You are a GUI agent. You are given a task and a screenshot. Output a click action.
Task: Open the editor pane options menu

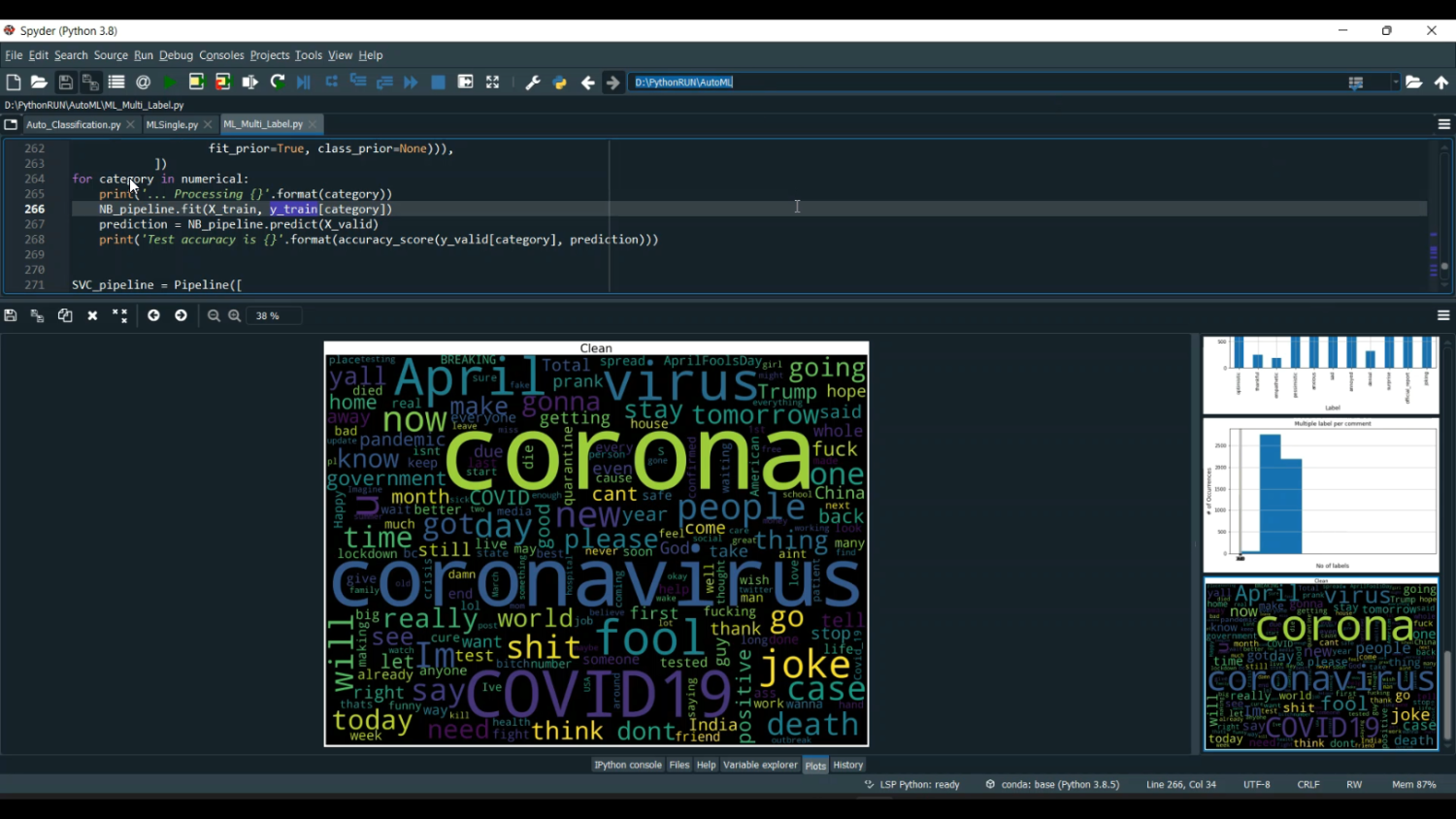(x=1443, y=124)
